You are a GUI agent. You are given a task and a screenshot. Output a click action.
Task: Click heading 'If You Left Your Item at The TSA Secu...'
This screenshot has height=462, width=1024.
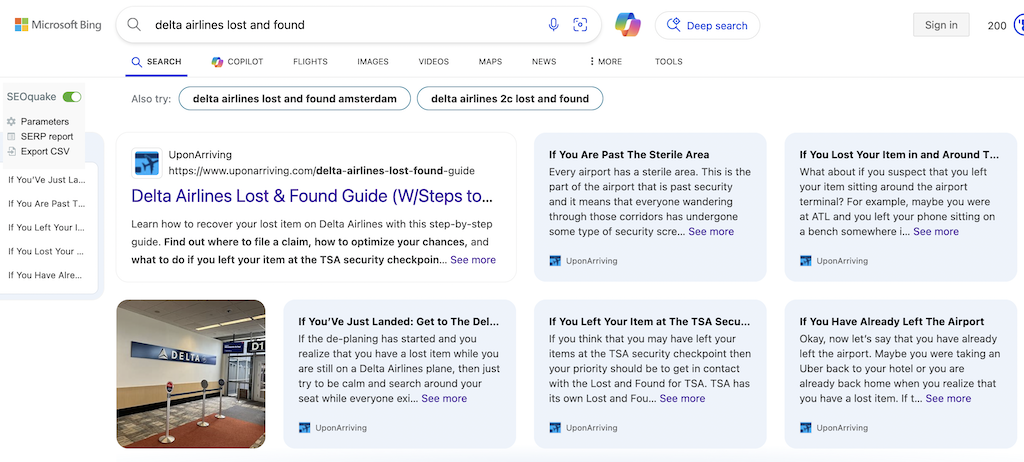point(650,322)
